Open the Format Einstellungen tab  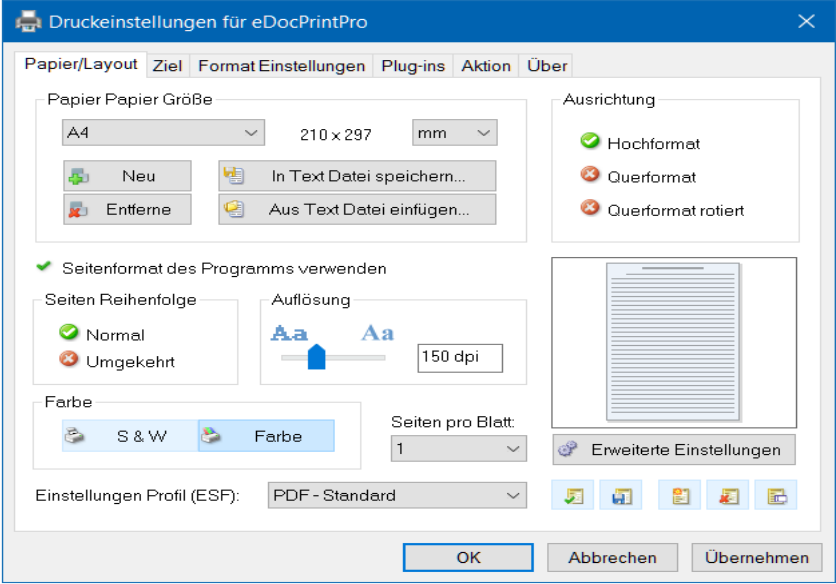click(282, 66)
